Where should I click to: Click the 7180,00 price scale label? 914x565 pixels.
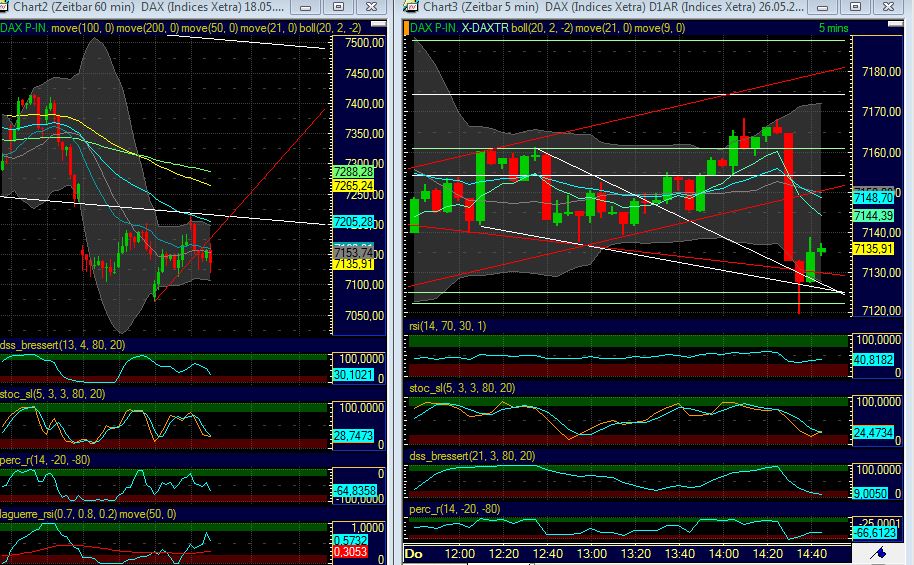pos(881,72)
